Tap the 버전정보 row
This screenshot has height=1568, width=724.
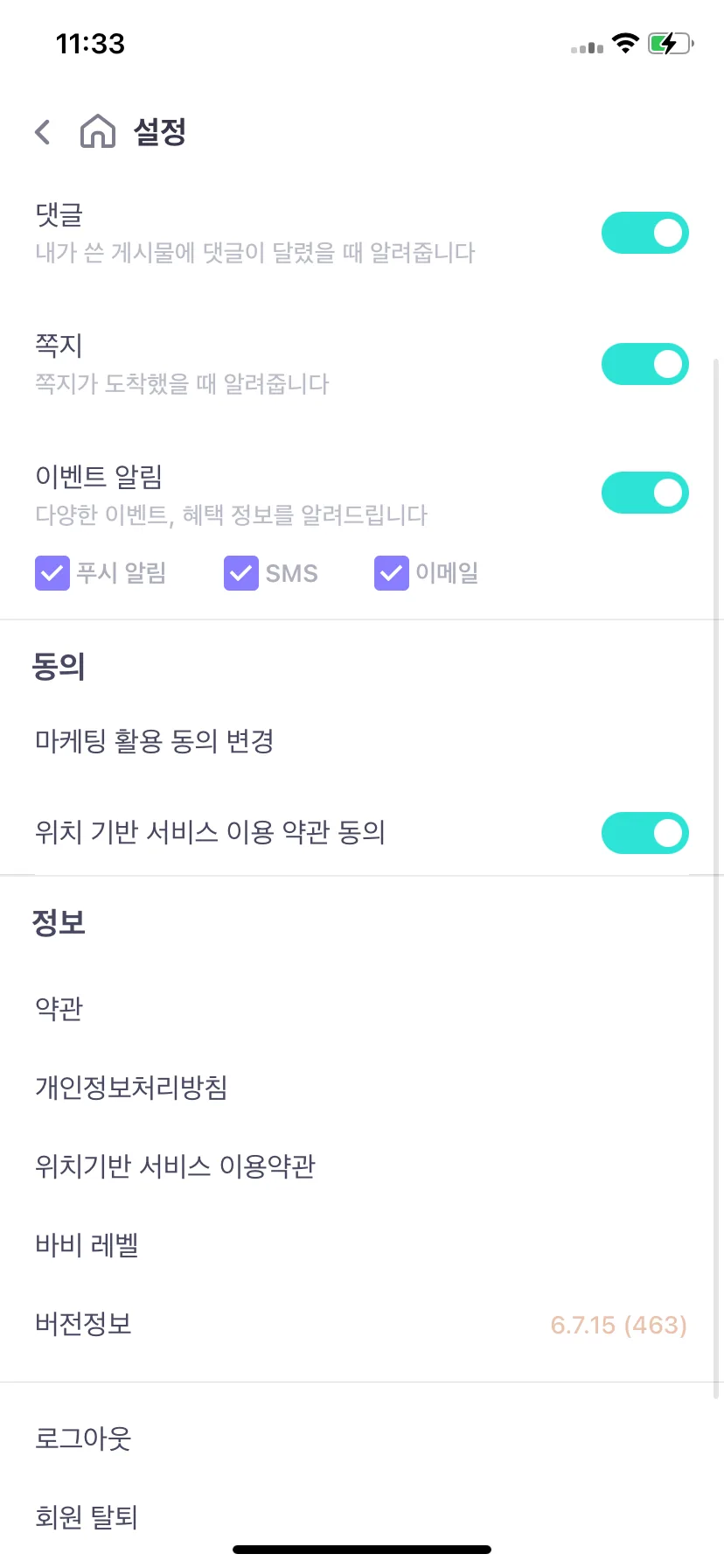coord(362,1324)
